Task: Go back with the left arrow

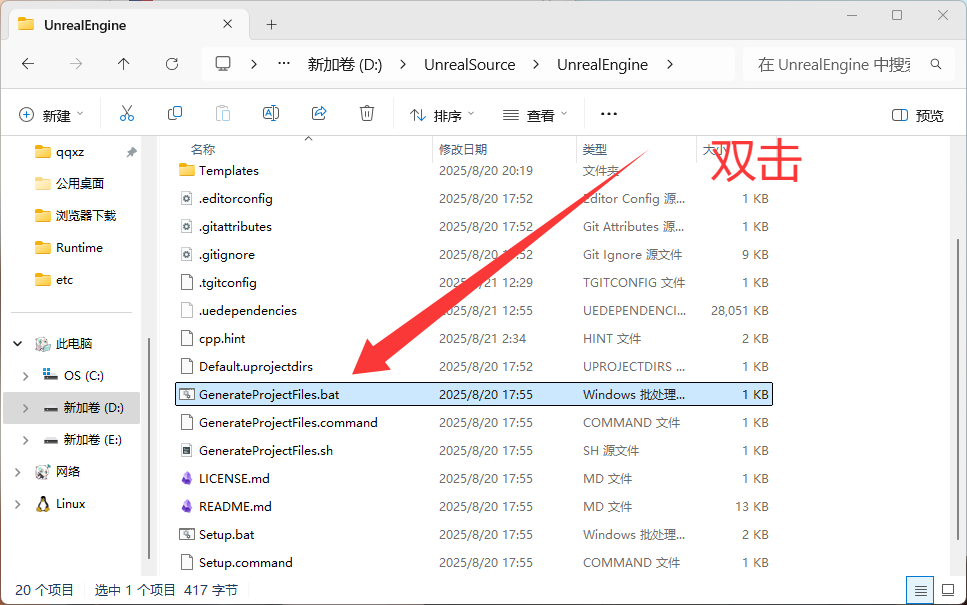Action: click(28, 64)
